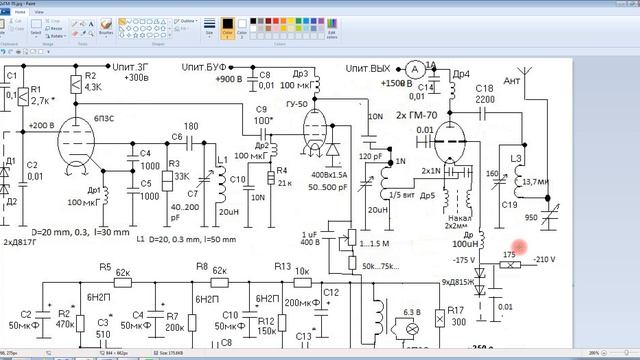Select the Rounded rectangle shape
640x360 pixels.
click(x=149, y=21)
